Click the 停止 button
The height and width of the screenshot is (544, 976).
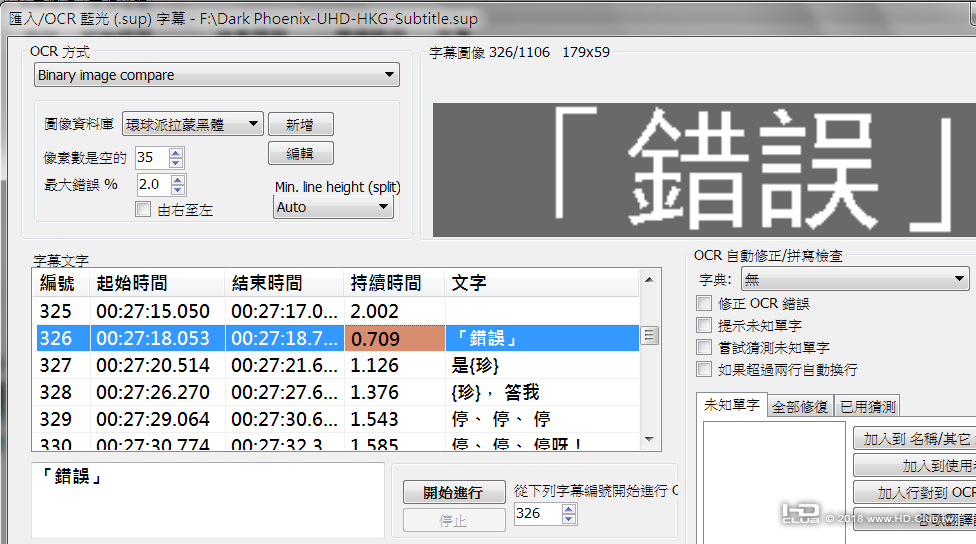tap(454, 520)
